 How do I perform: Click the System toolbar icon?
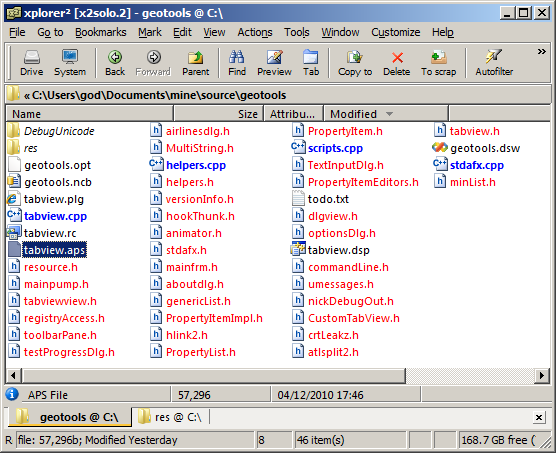pyautogui.click(x=70, y=57)
